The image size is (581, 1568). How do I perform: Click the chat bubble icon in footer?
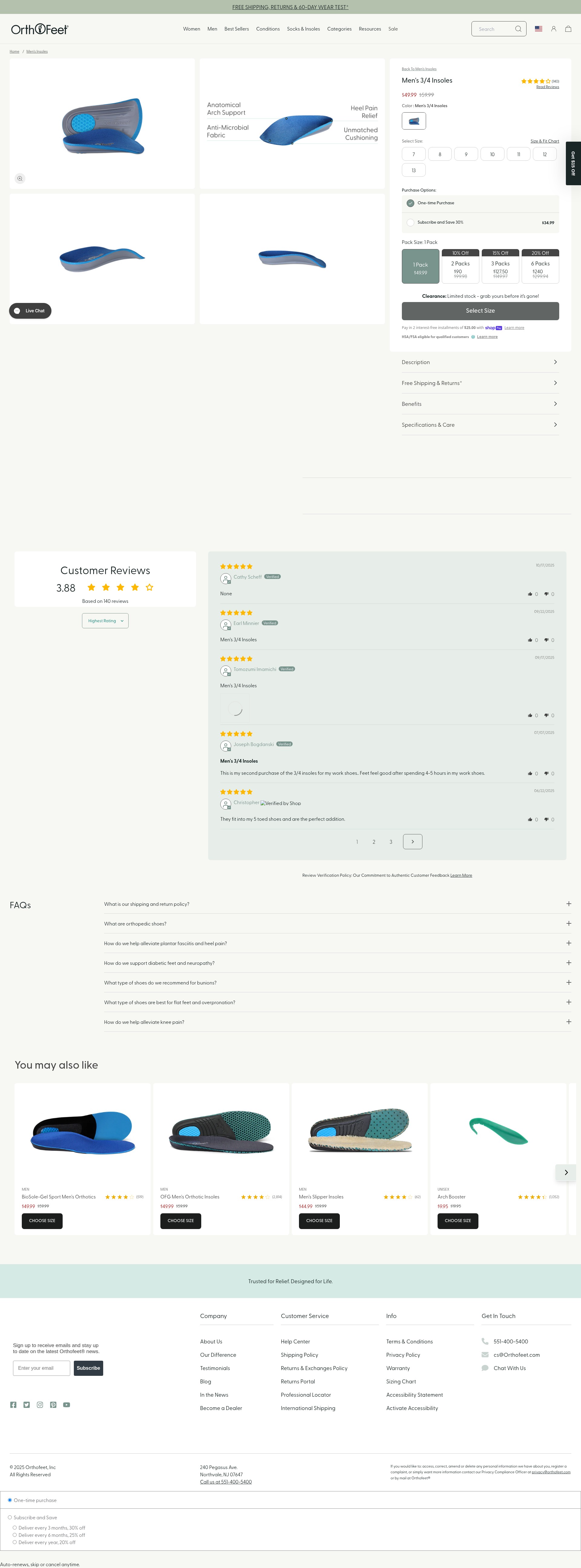pos(485,1368)
